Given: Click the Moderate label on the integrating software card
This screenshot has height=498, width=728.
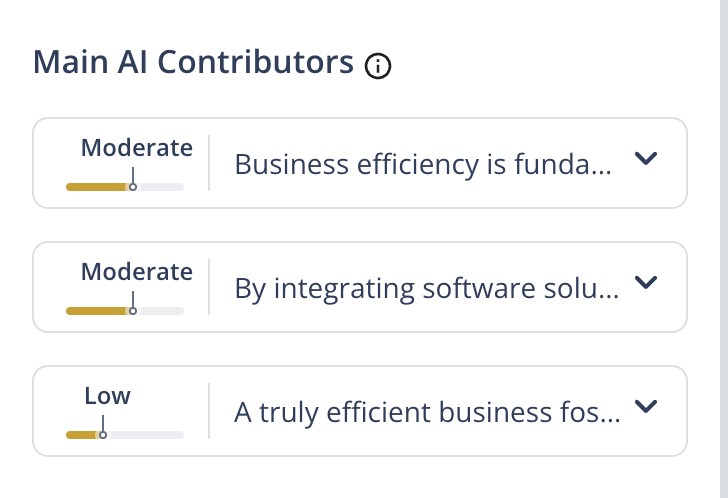Looking at the screenshot, I should [x=137, y=272].
